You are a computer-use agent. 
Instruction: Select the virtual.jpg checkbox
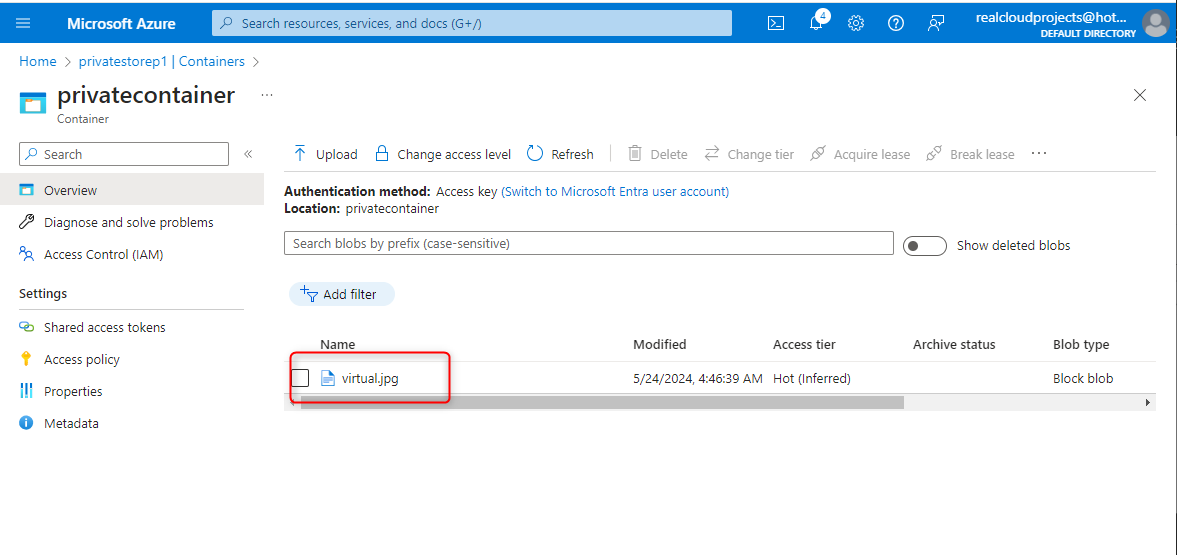pos(300,378)
